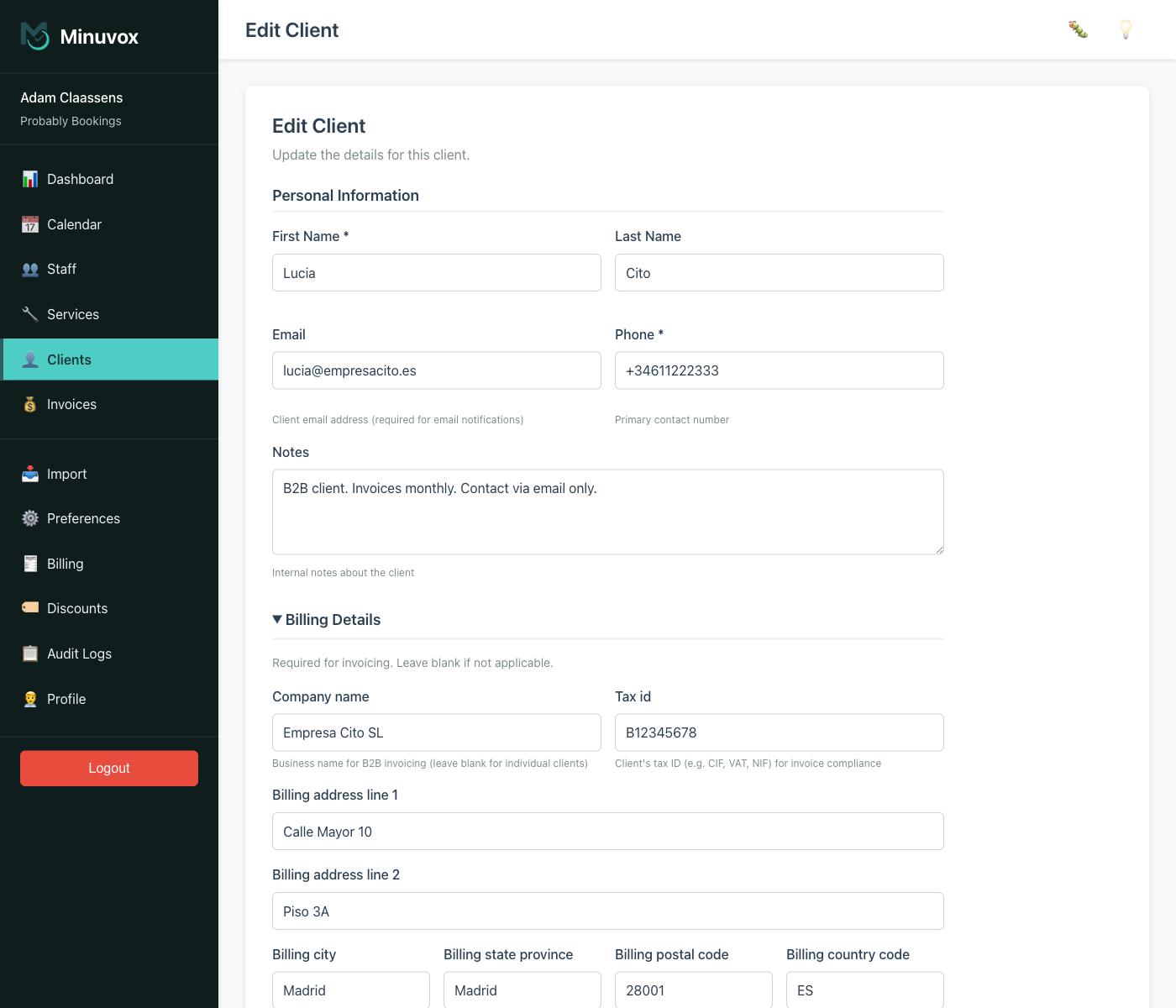Collapse the Billing Details section
The height and width of the screenshot is (1008, 1176).
[x=326, y=619]
